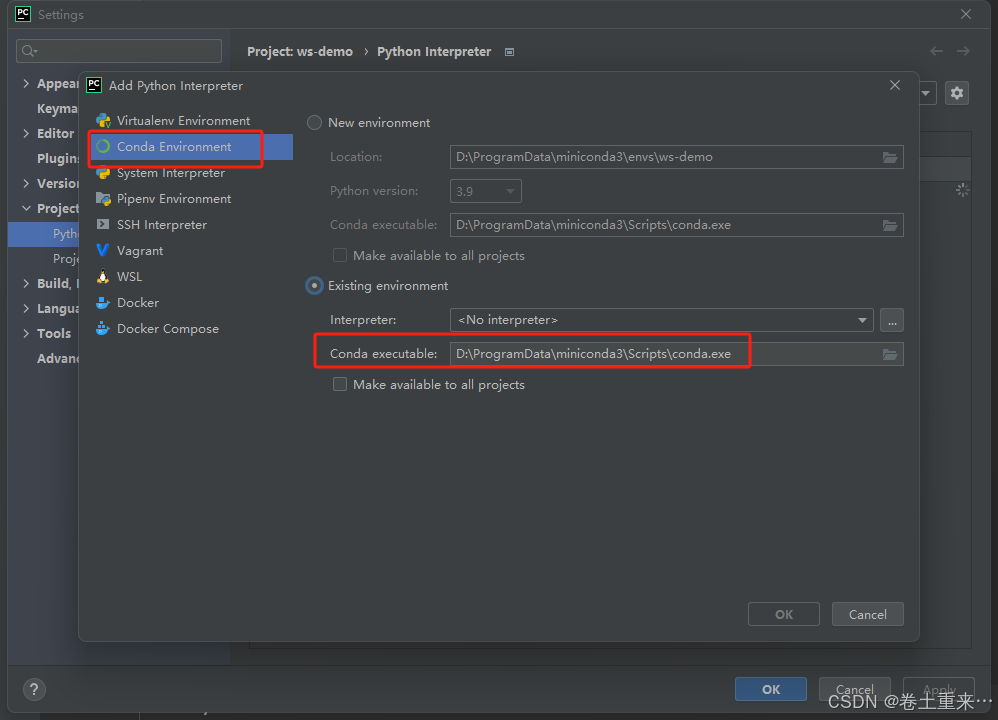The width and height of the screenshot is (998, 720).
Task: Collapse the Project settings tree node
Action: (26, 208)
